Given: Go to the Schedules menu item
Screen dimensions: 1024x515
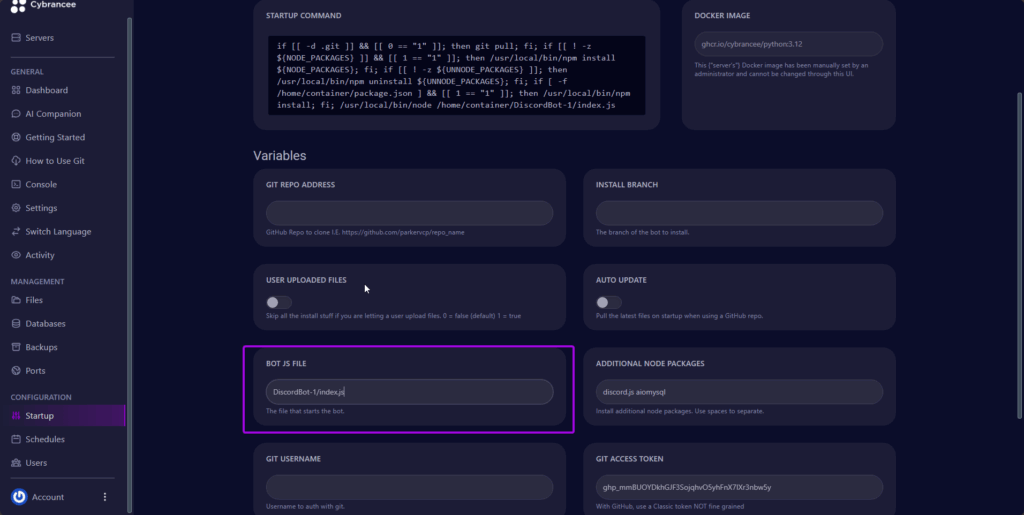Looking at the screenshot, I should [x=45, y=440].
